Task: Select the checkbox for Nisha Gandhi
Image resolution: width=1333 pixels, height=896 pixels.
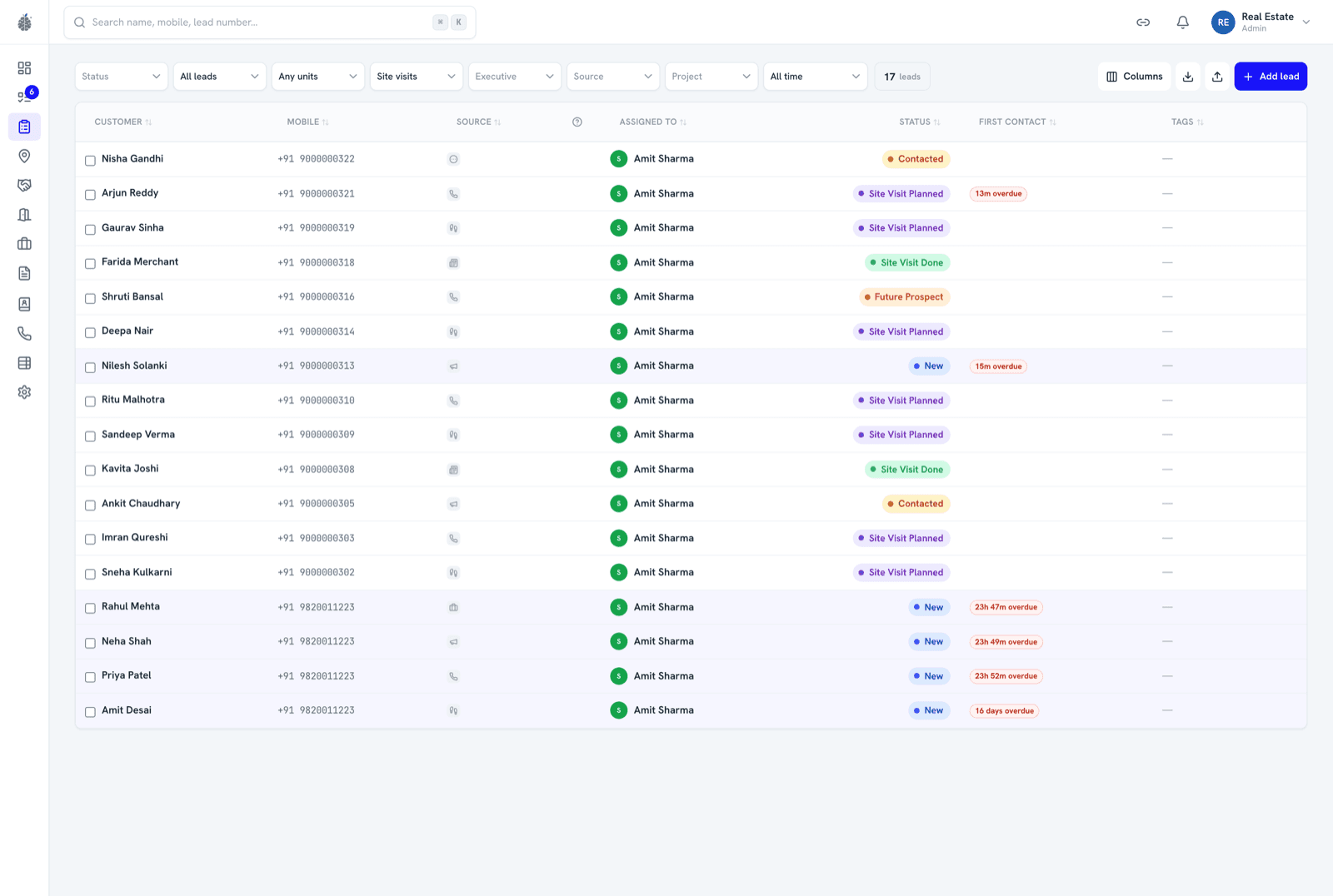Action: point(90,160)
